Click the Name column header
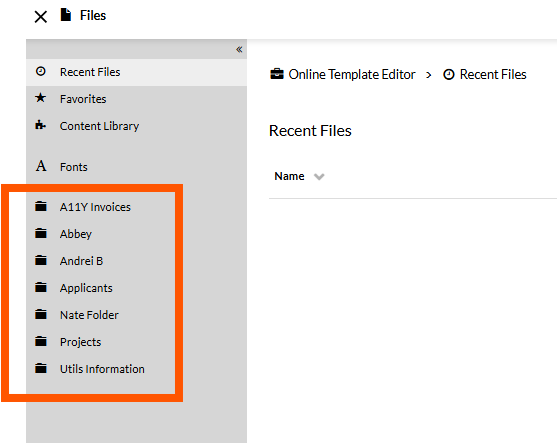 pyautogui.click(x=289, y=176)
